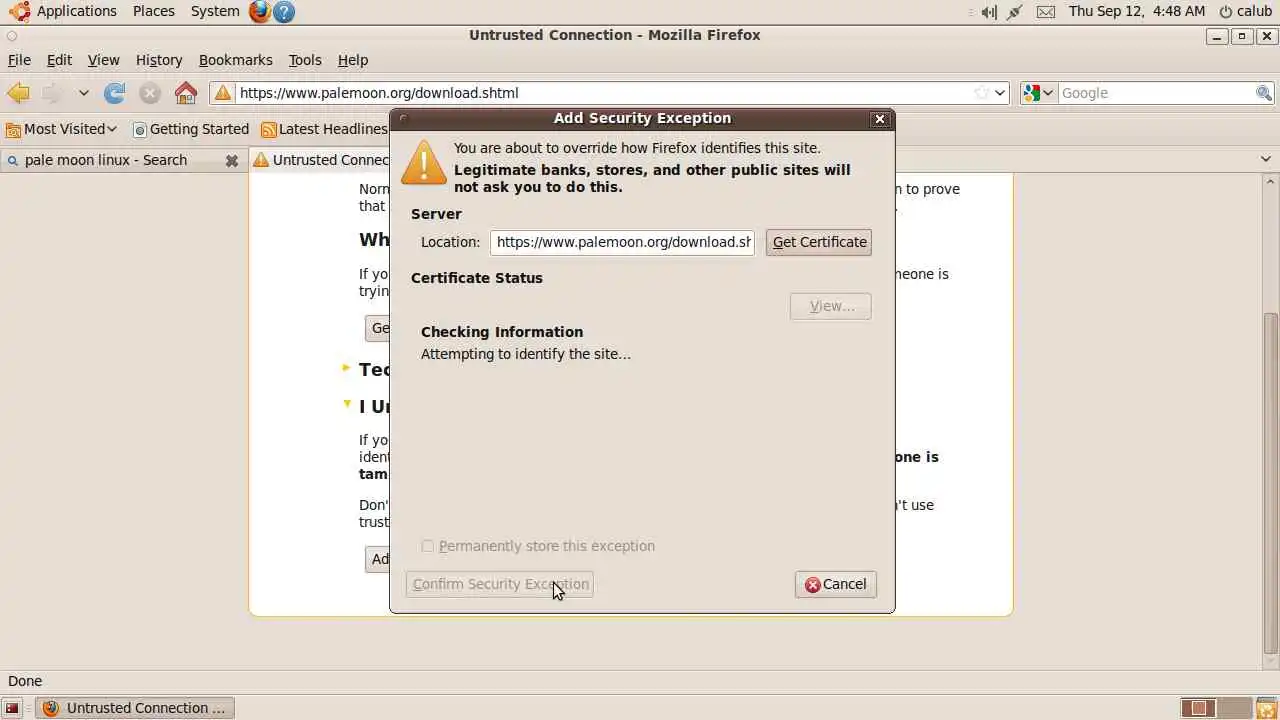Click the Latest Headlines feed icon

[x=268, y=129]
